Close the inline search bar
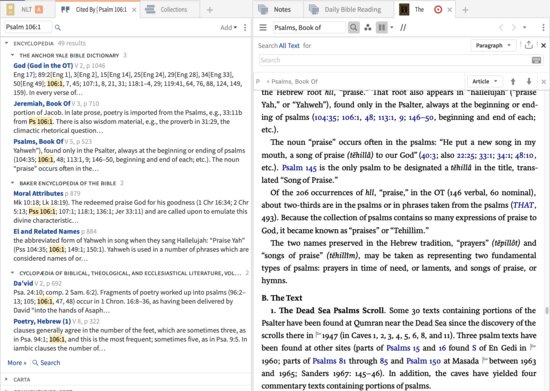Screen dimensions: 550x391 point(543,45)
